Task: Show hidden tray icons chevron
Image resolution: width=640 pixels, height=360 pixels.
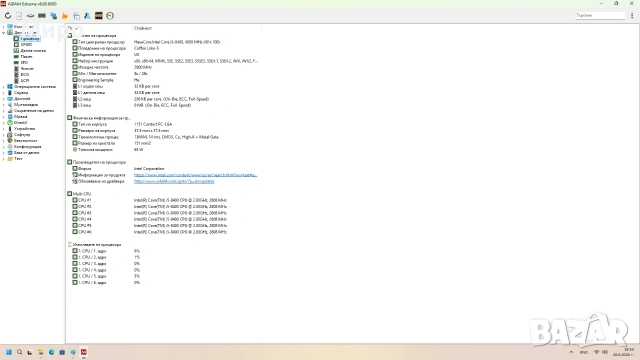Action: (571, 352)
